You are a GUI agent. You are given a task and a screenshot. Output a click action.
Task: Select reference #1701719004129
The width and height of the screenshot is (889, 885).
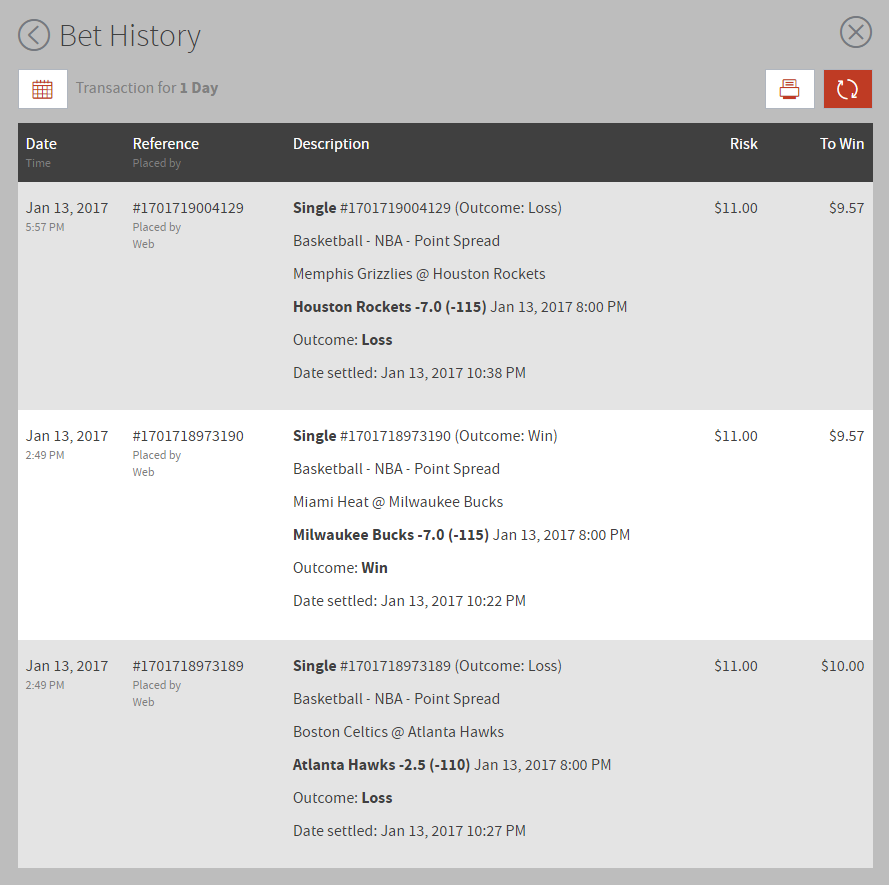(187, 208)
